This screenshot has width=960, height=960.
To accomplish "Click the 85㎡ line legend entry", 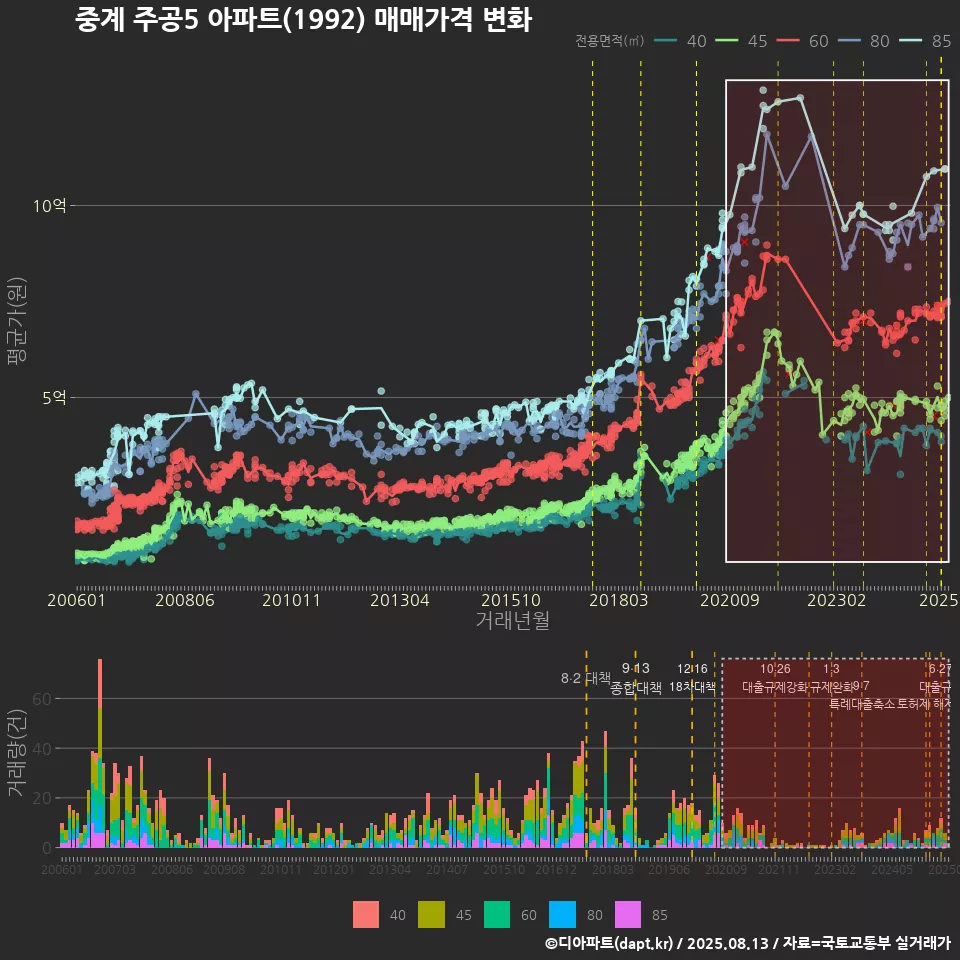I will (925, 41).
